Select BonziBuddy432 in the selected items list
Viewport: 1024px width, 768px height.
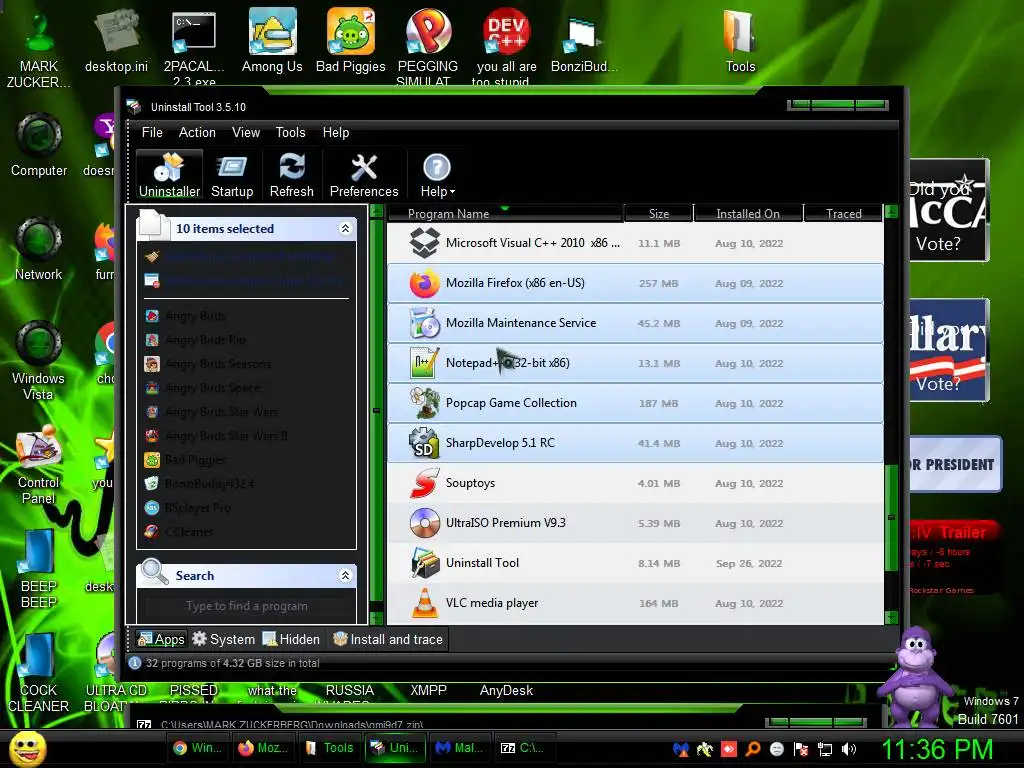tap(209, 484)
